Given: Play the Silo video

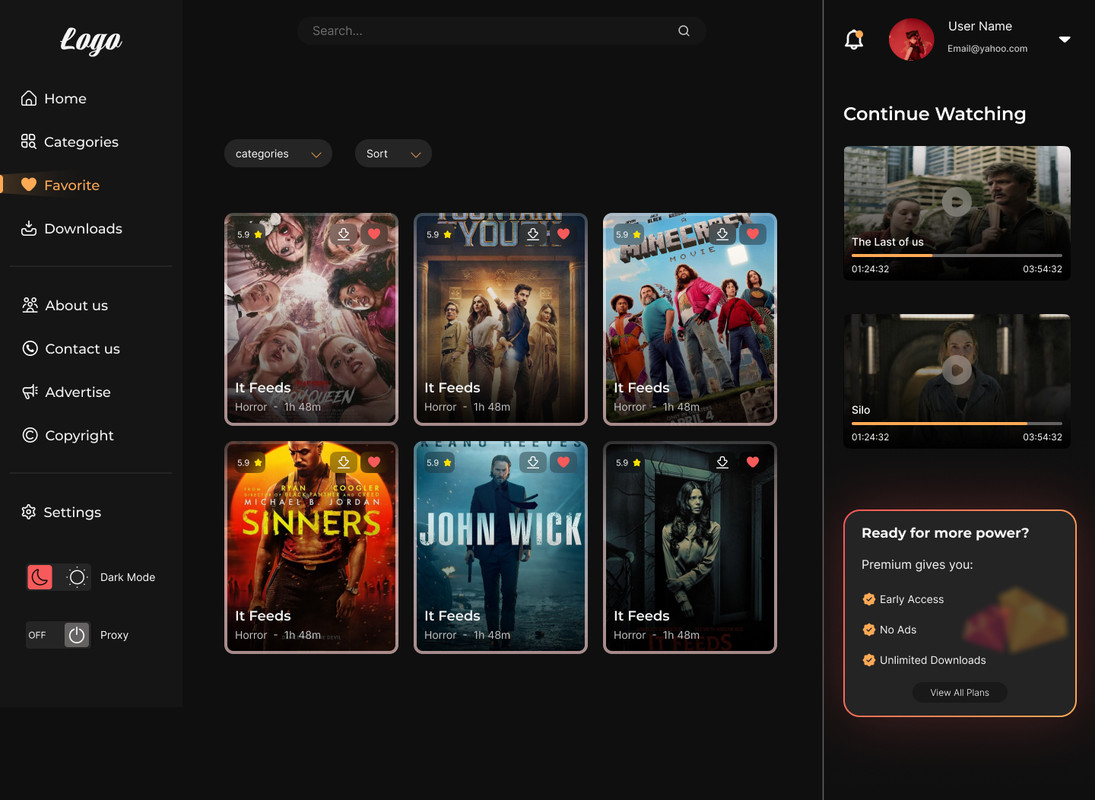Looking at the screenshot, I should (957, 369).
